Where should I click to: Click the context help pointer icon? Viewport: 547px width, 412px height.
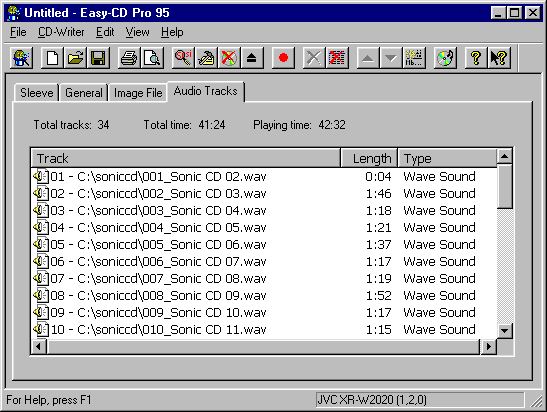[499, 58]
